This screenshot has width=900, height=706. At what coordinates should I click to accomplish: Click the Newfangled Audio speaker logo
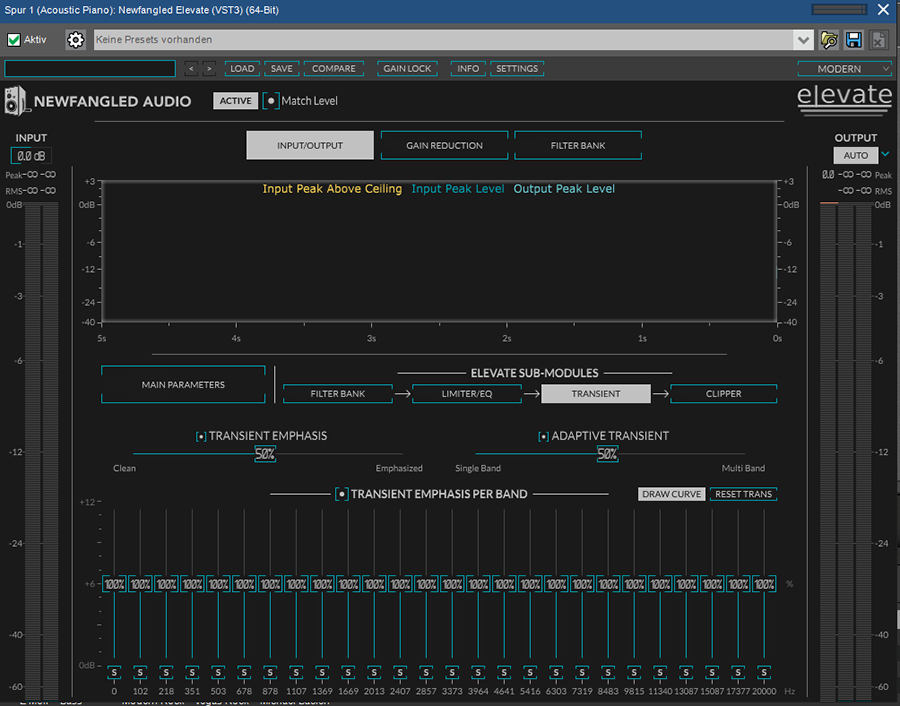(15, 101)
